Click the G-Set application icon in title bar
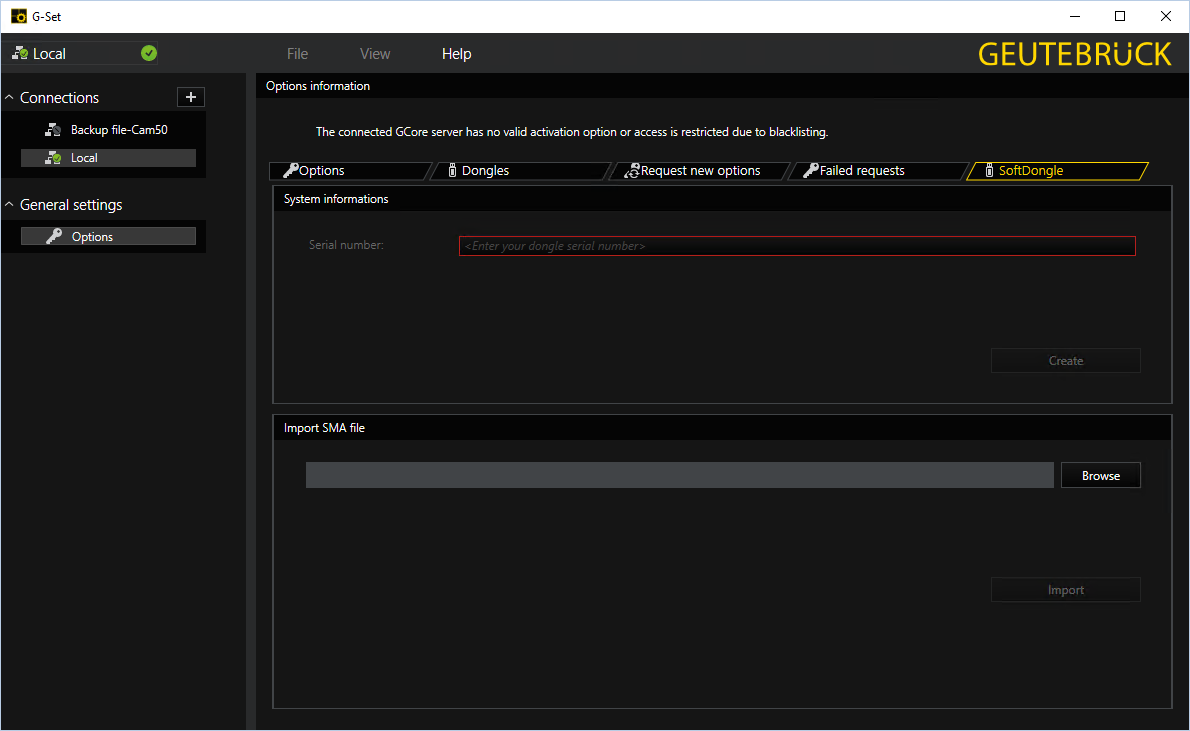This screenshot has width=1190, height=731. point(18,16)
